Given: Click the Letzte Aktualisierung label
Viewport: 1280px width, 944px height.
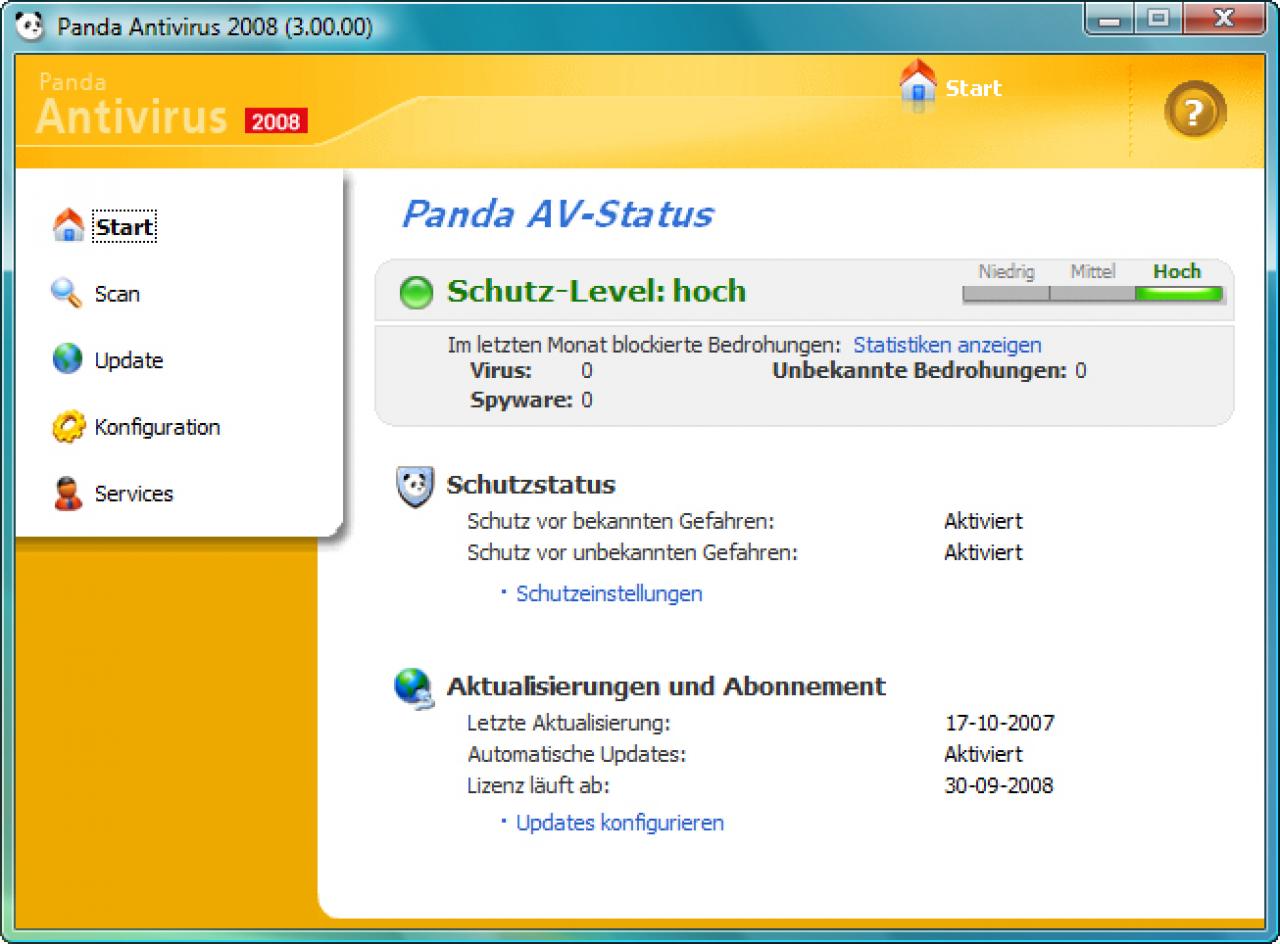Looking at the screenshot, I should [569, 723].
